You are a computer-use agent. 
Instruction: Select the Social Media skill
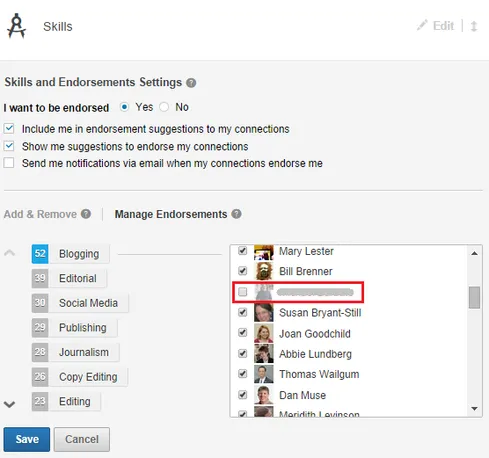(x=88, y=303)
